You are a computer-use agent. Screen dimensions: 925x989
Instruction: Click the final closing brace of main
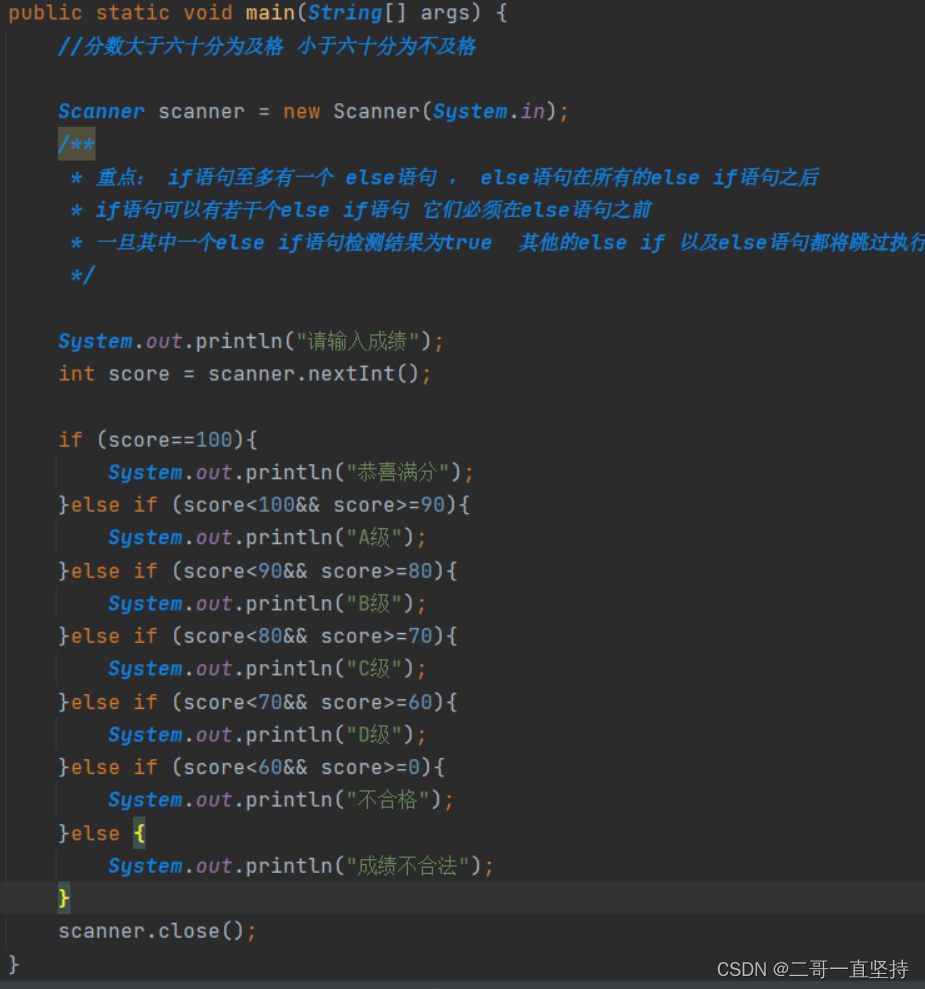[x=14, y=964]
